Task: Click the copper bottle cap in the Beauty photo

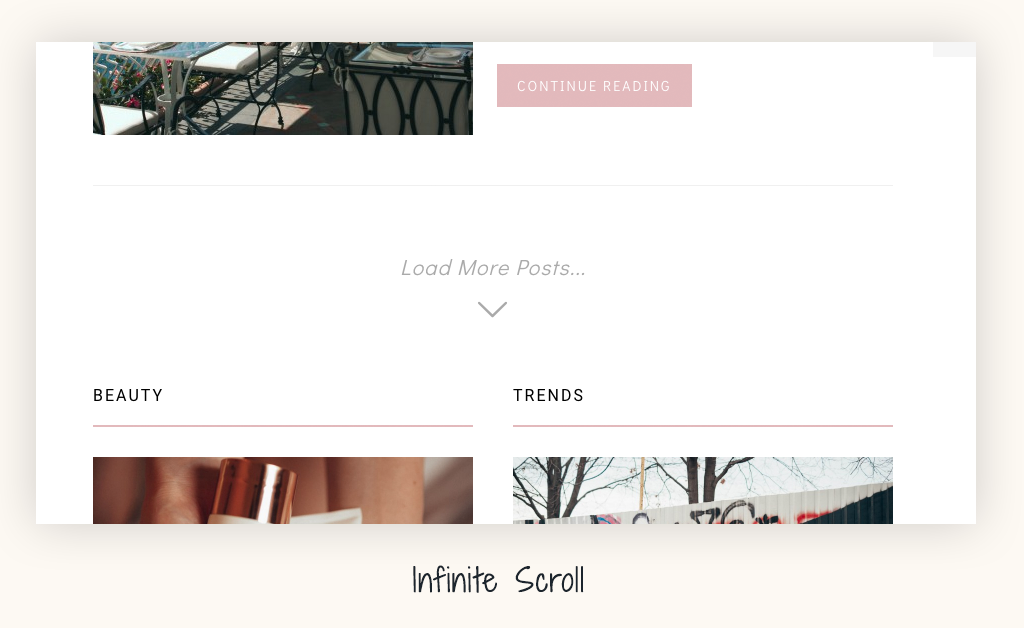Action: (x=255, y=488)
